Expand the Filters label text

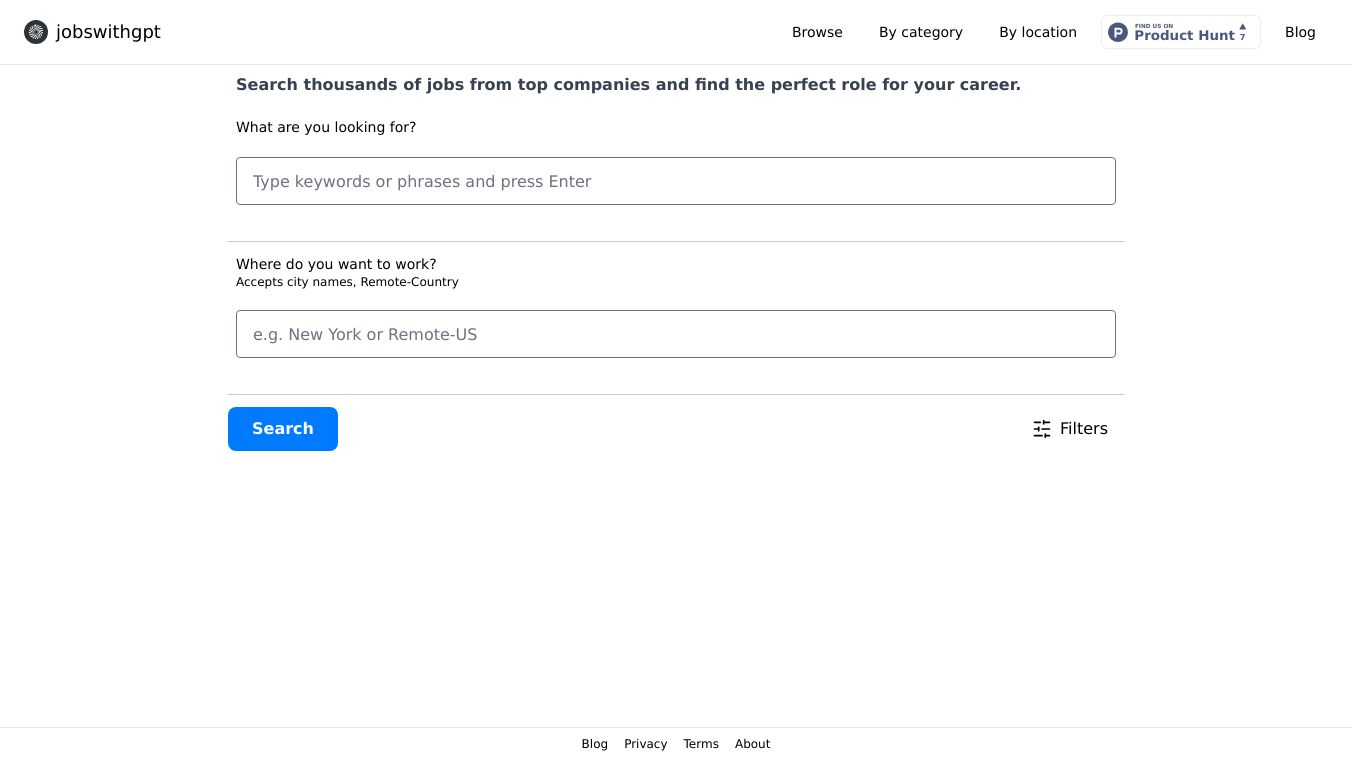(x=1083, y=429)
